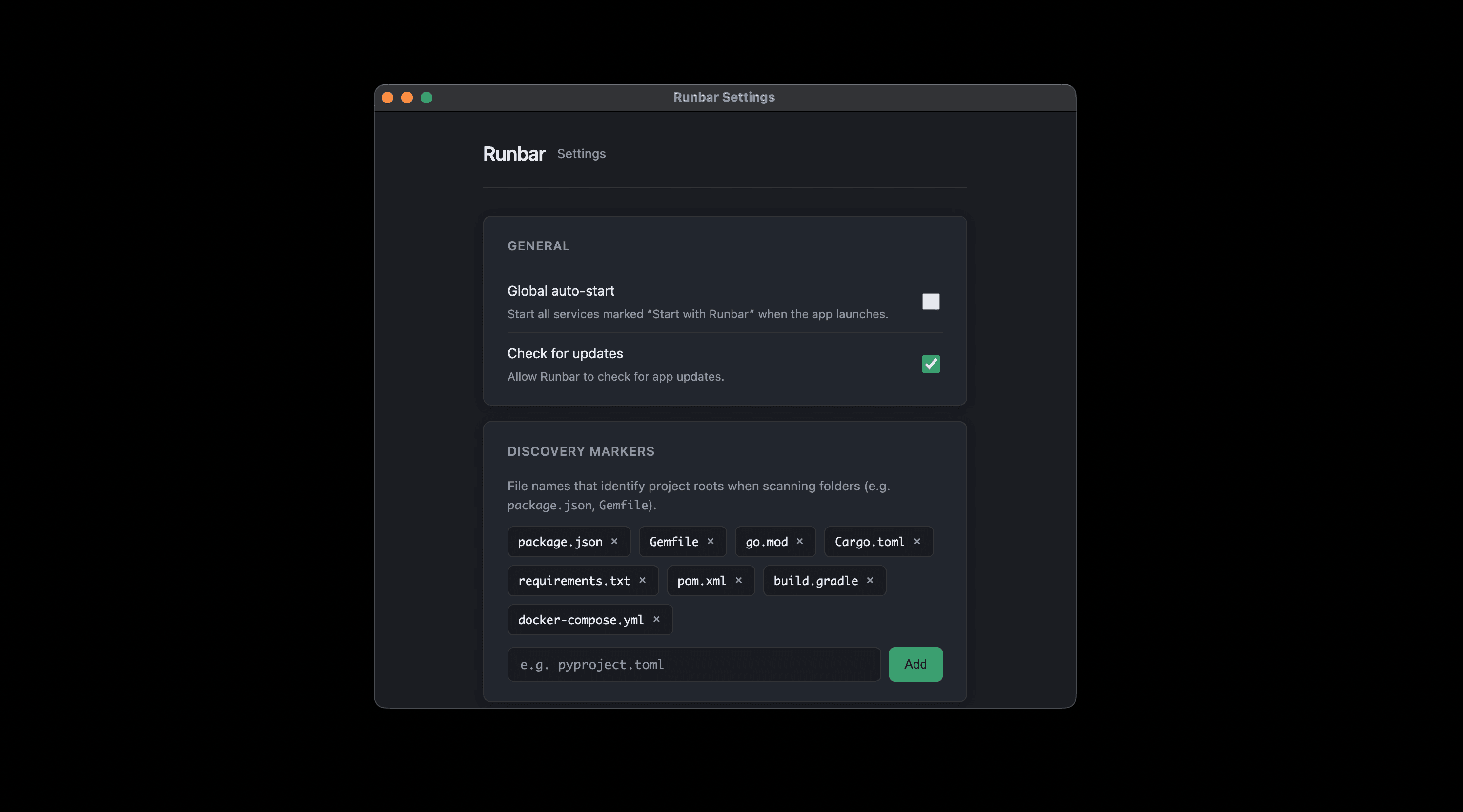This screenshot has height=812, width=1463.
Task: Delete the go.mod discovery marker
Action: click(x=799, y=541)
